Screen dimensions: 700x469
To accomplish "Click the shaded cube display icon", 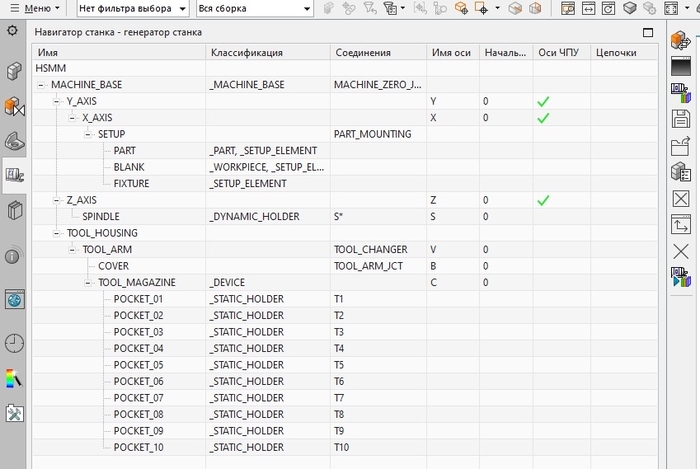I will point(629,8).
